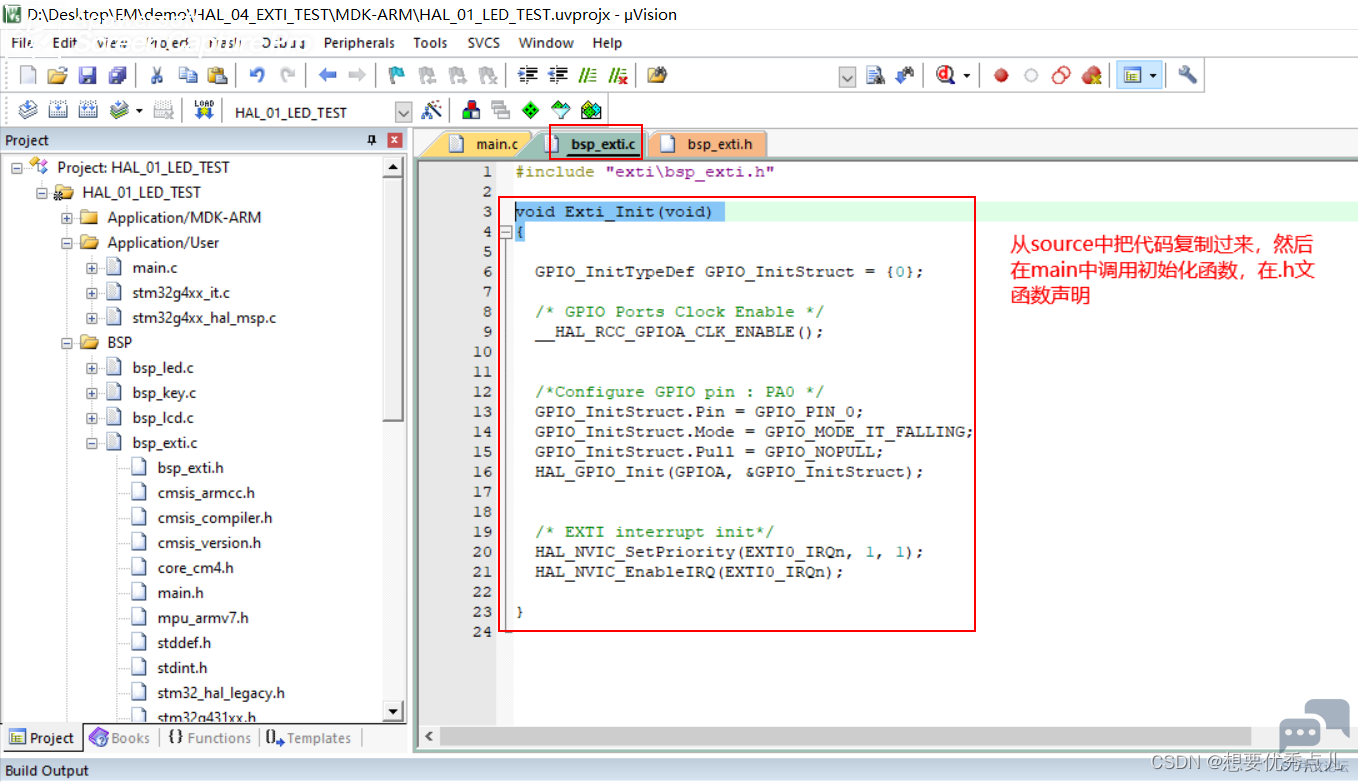
Task: Open Configuration wrench icon
Action: (1187, 75)
